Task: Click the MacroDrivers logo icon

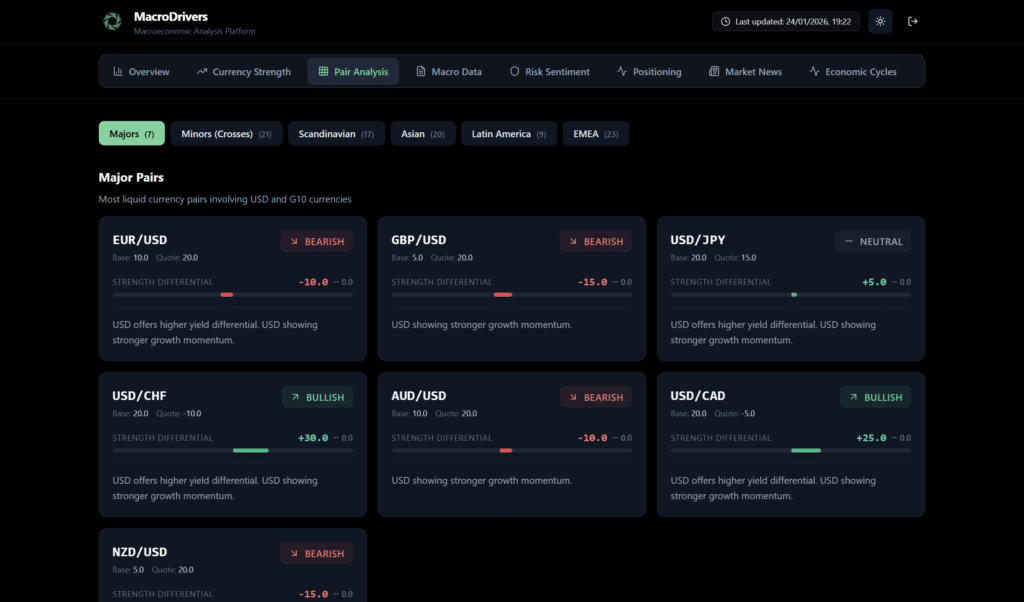Action: pos(112,21)
